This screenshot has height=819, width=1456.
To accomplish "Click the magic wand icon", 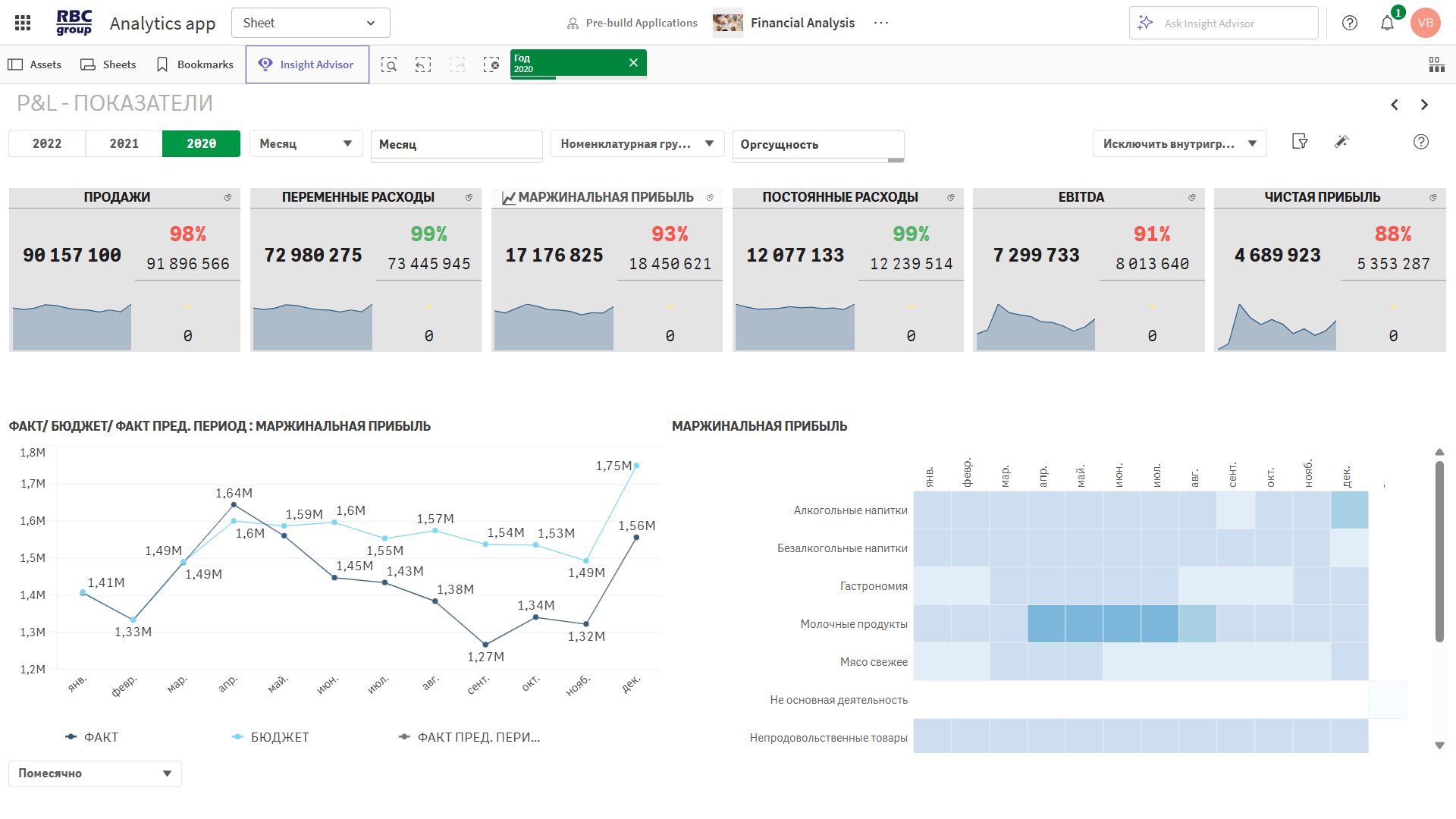I will click(x=1341, y=142).
